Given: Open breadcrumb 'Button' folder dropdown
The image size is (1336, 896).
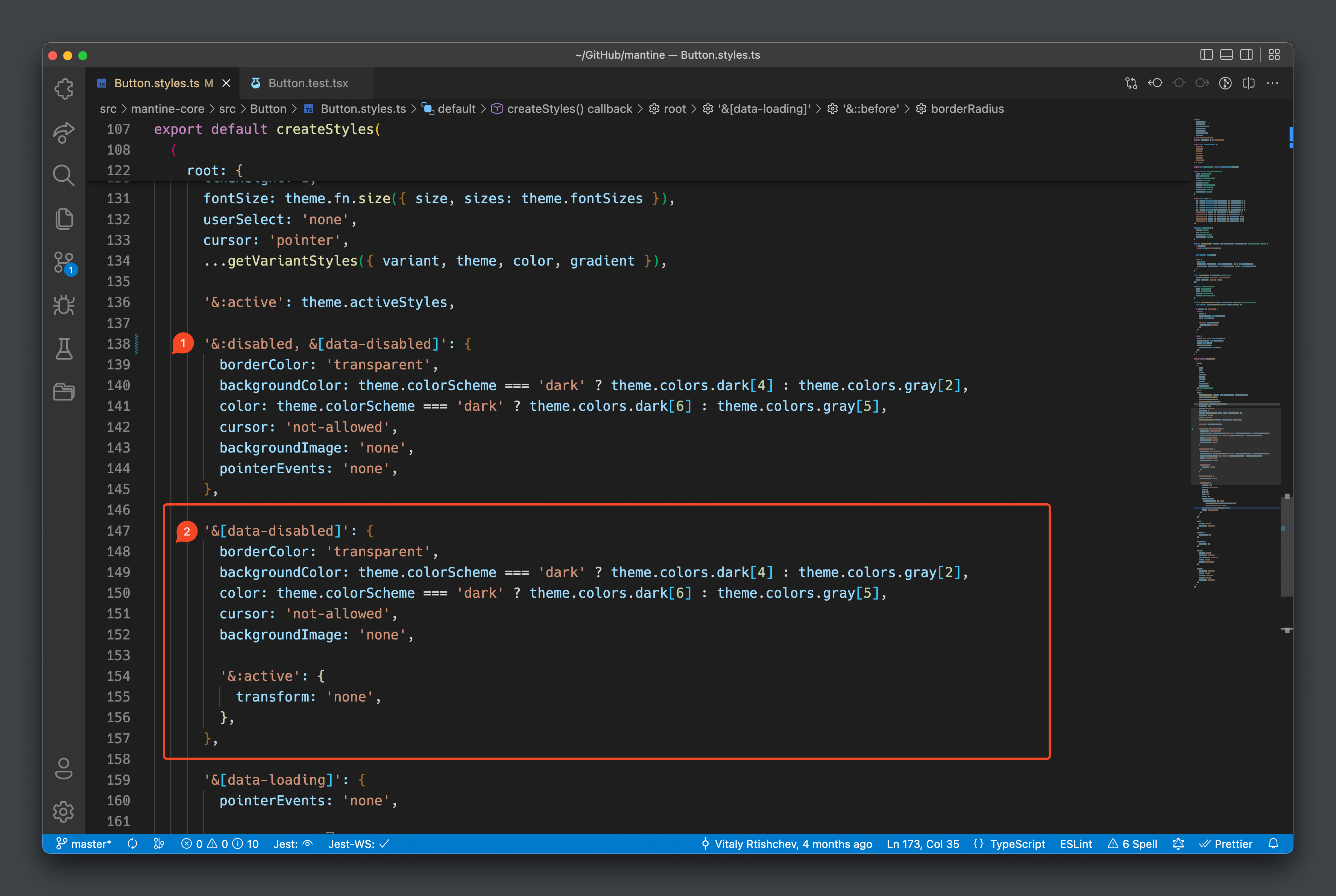Looking at the screenshot, I should (268, 109).
